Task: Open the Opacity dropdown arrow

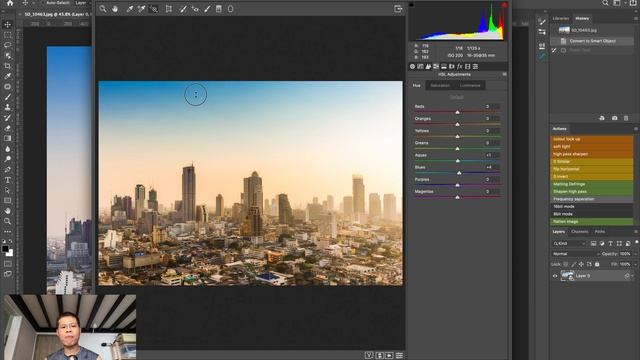Action: (x=635, y=254)
